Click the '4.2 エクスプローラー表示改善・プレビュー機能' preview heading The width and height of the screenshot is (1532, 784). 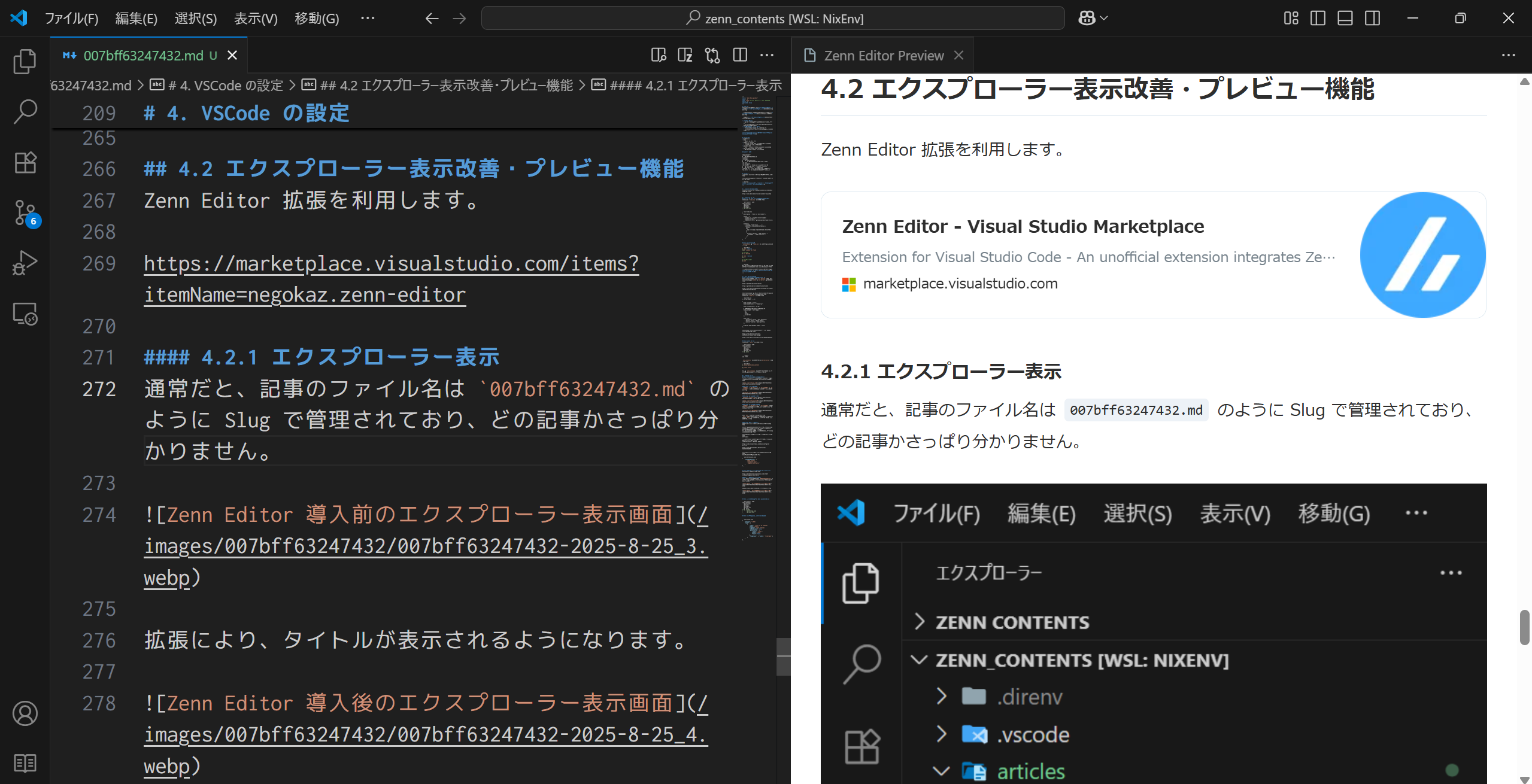(x=1097, y=89)
